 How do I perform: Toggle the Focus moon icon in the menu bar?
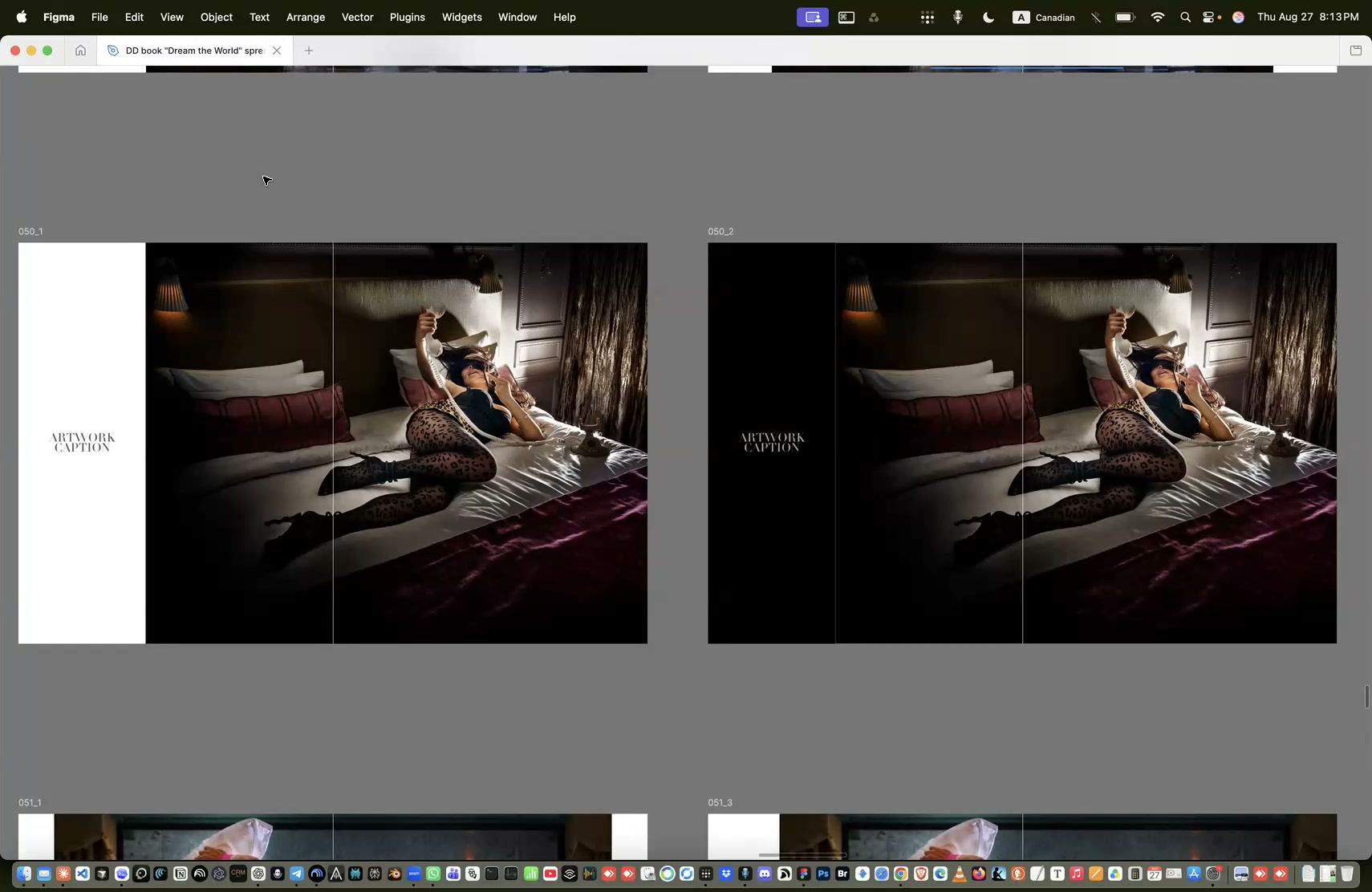coord(988,17)
